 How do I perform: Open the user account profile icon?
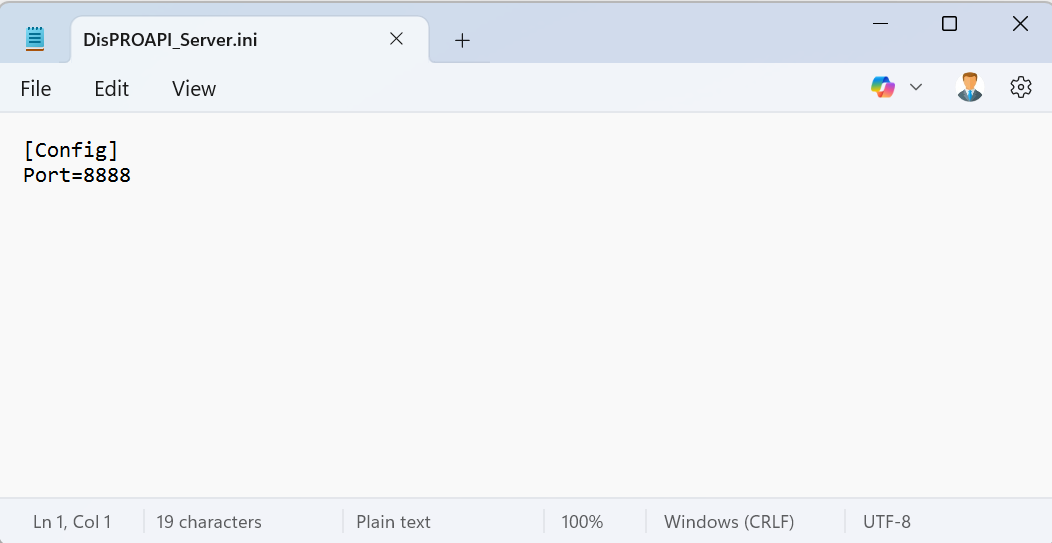(969, 88)
